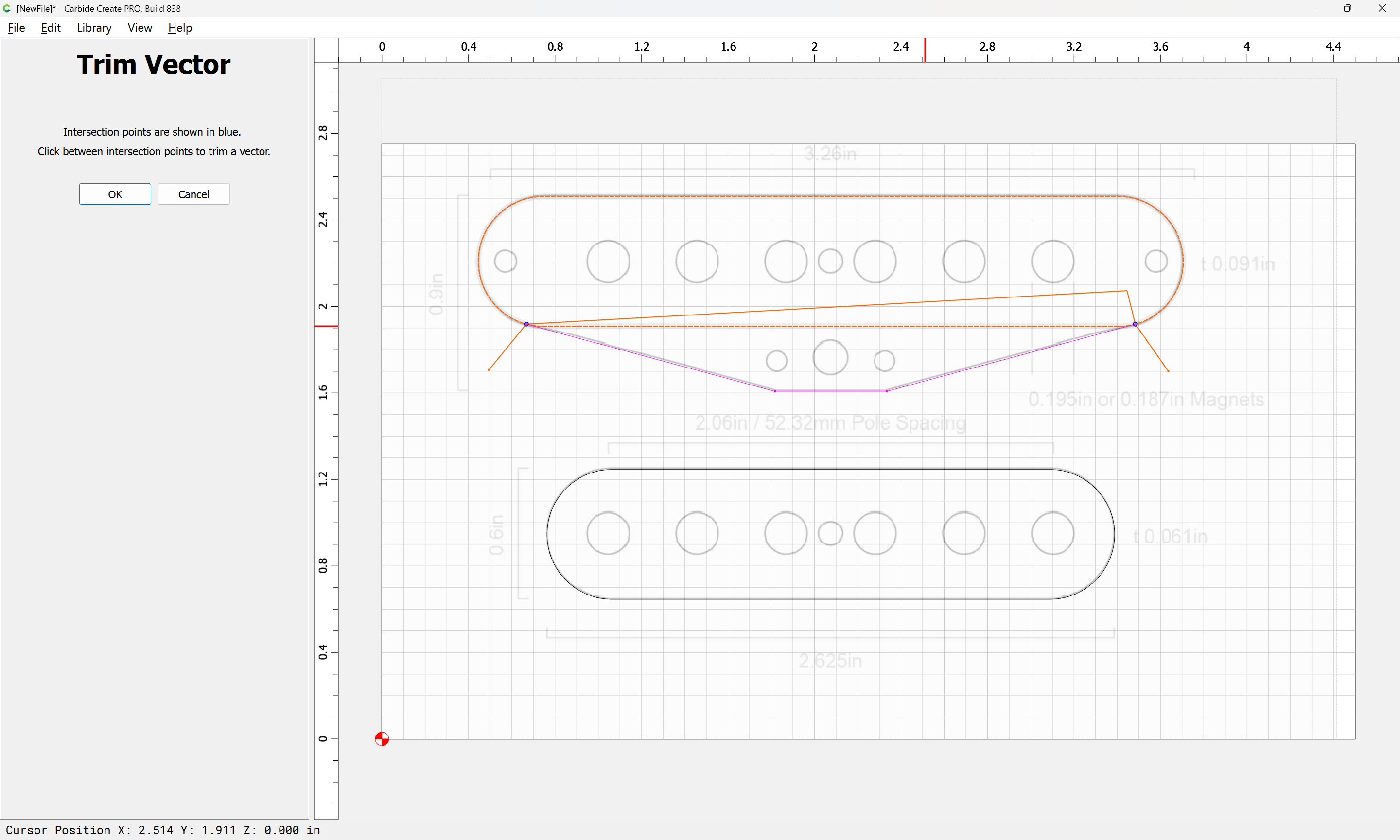The image size is (1400, 840).
Task: Open the Help menu
Action: (180, 28)
